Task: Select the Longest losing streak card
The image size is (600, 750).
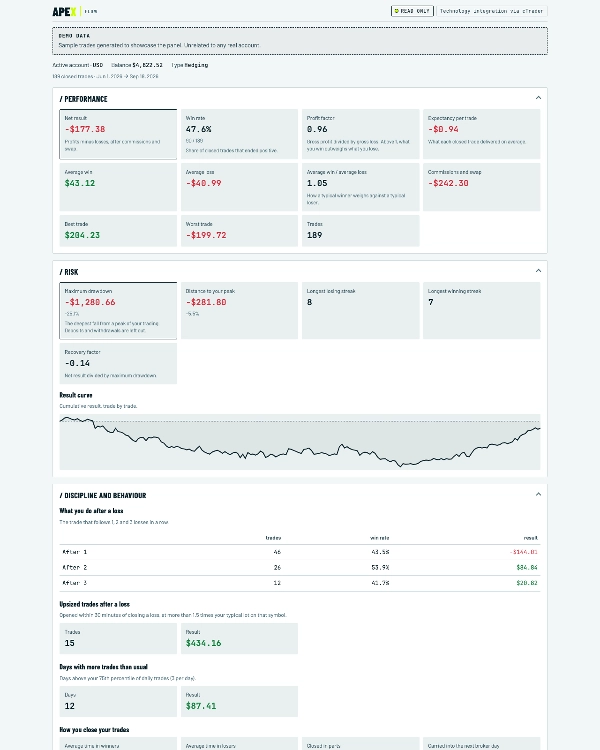Action: click(361, 310)
